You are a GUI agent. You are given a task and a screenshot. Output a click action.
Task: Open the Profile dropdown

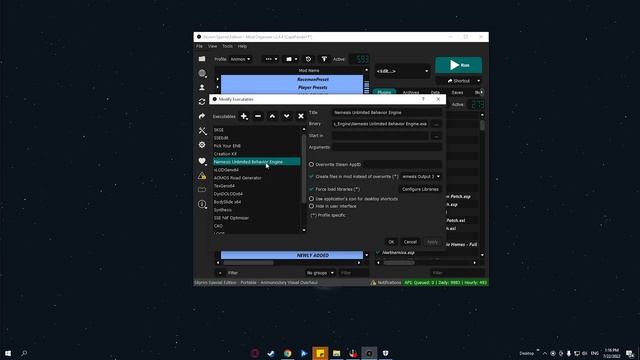click(x=240, y=59)
